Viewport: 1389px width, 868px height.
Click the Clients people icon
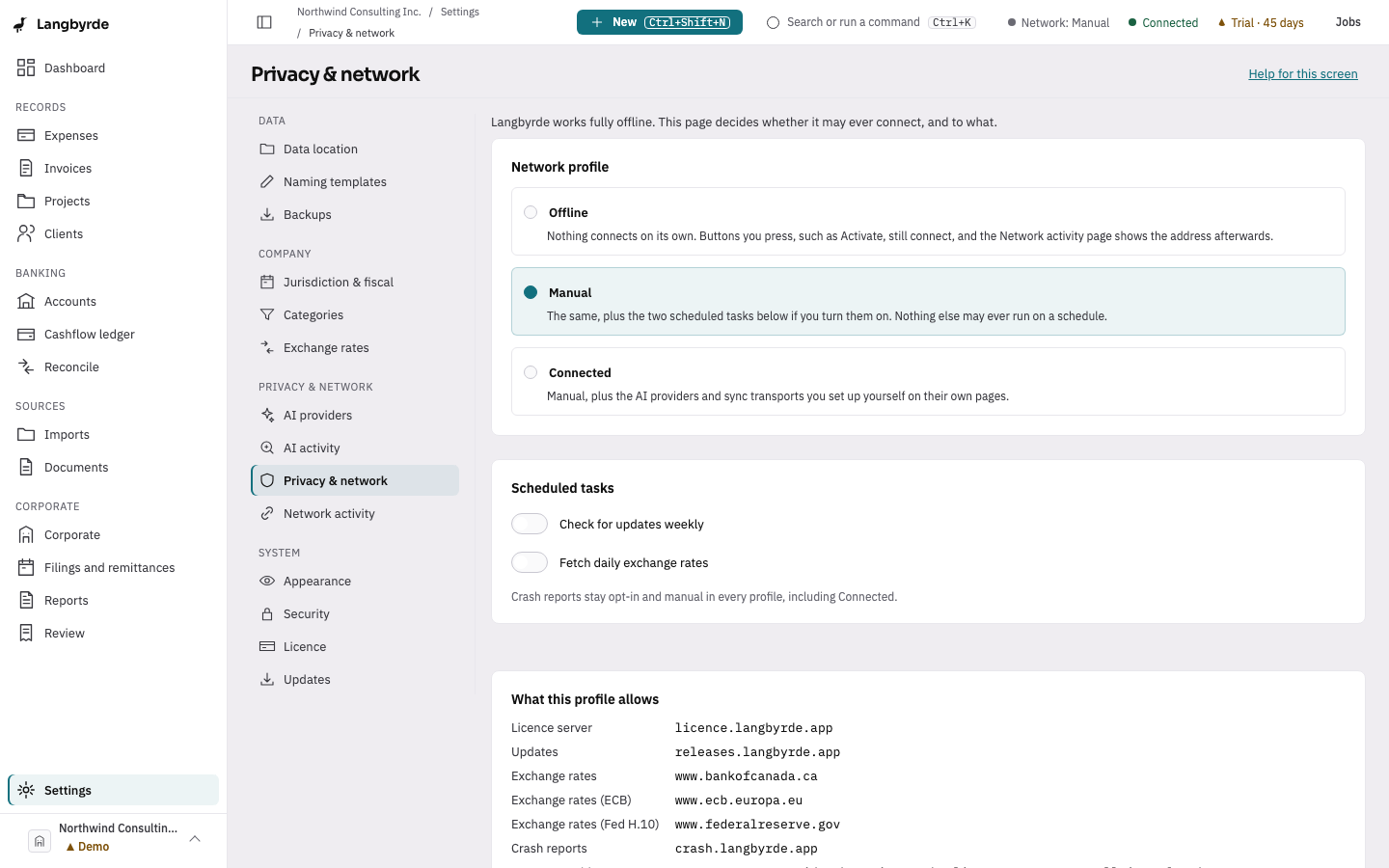pos(26,233)
